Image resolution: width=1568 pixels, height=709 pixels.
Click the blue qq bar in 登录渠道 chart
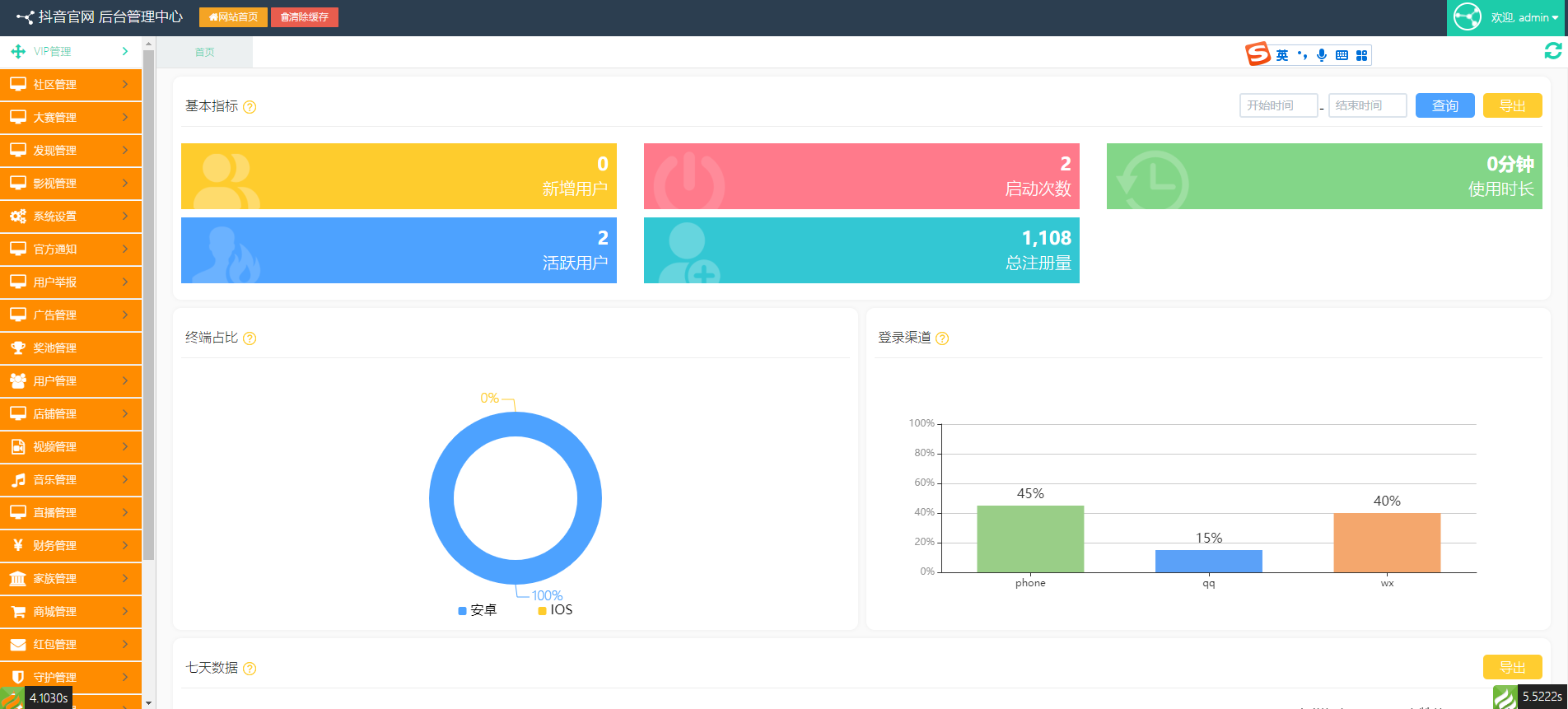click(1208, 561)
